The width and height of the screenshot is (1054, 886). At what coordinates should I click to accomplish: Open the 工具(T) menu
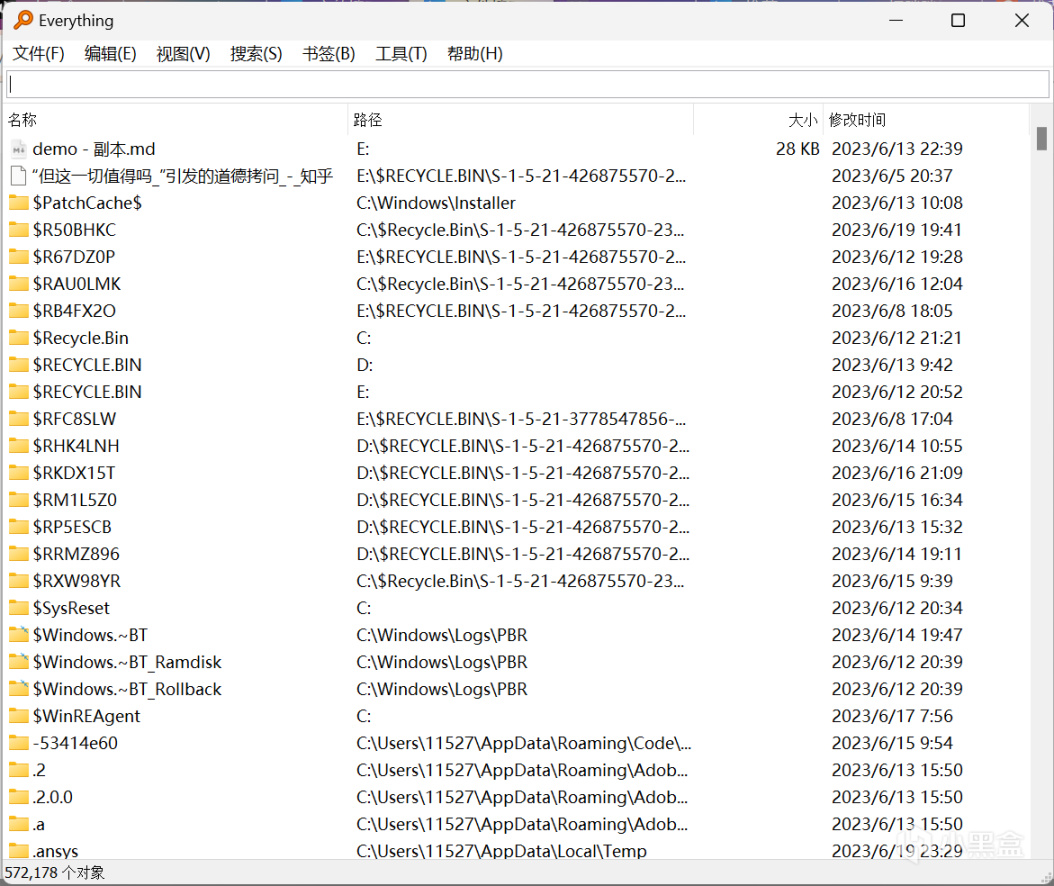[401, 54]
